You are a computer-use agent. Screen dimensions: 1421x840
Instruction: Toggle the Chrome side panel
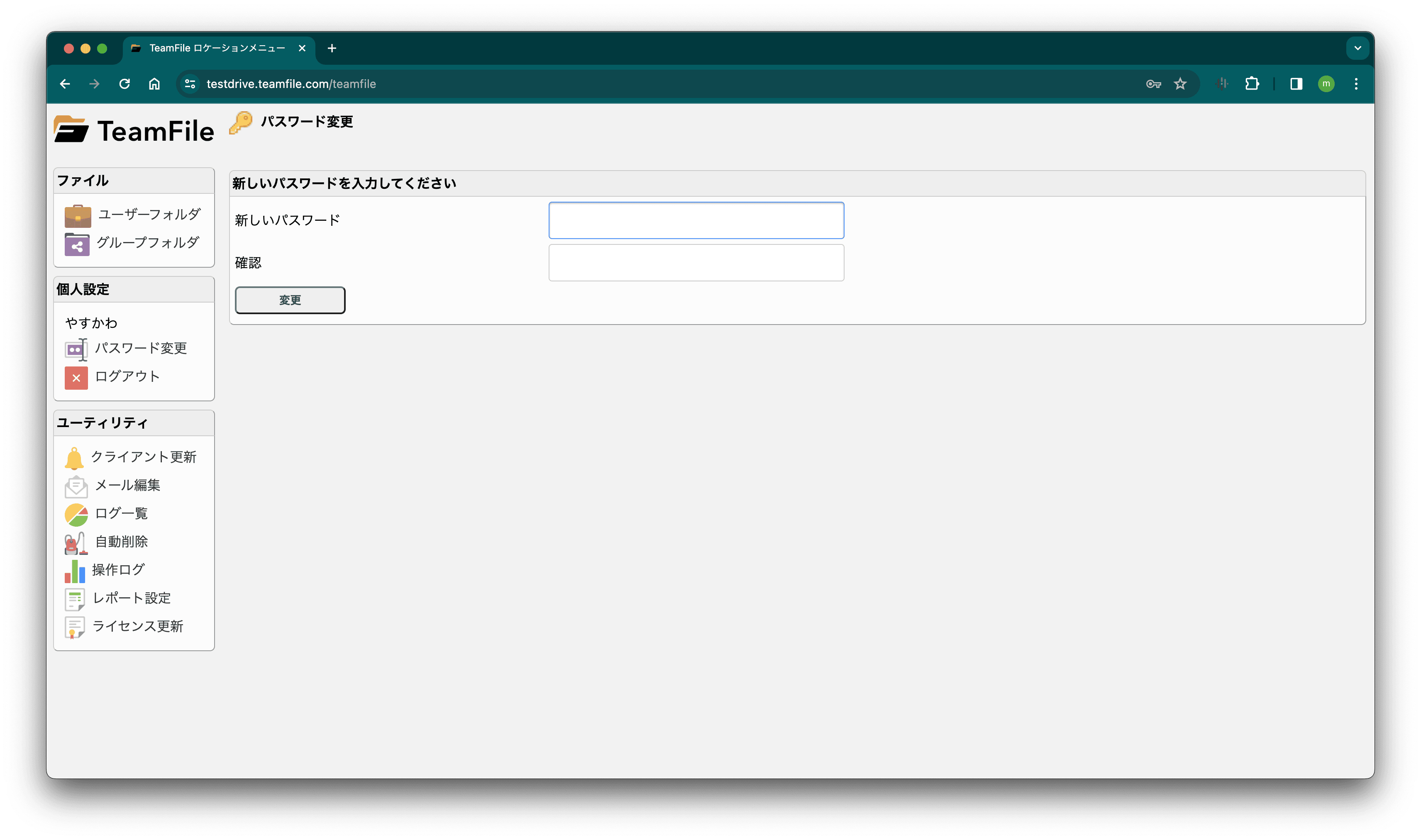(x=1296, y=84)
